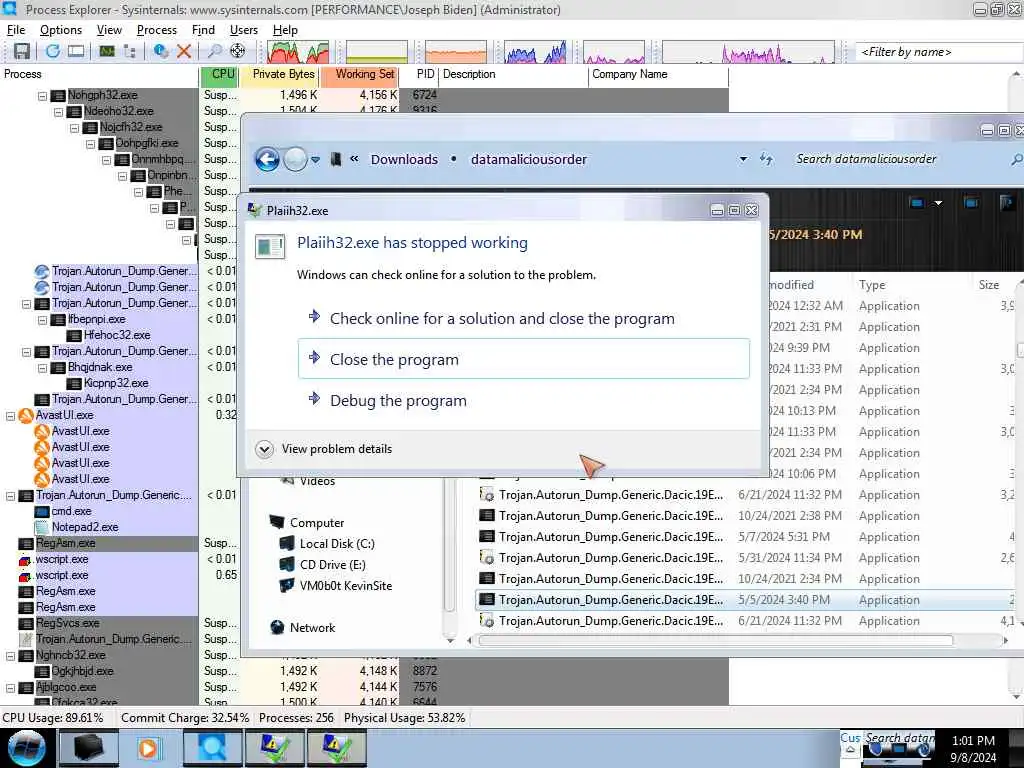Open the File menu in Process Explorer
The image size is (1024, 768).
[16, 30]
